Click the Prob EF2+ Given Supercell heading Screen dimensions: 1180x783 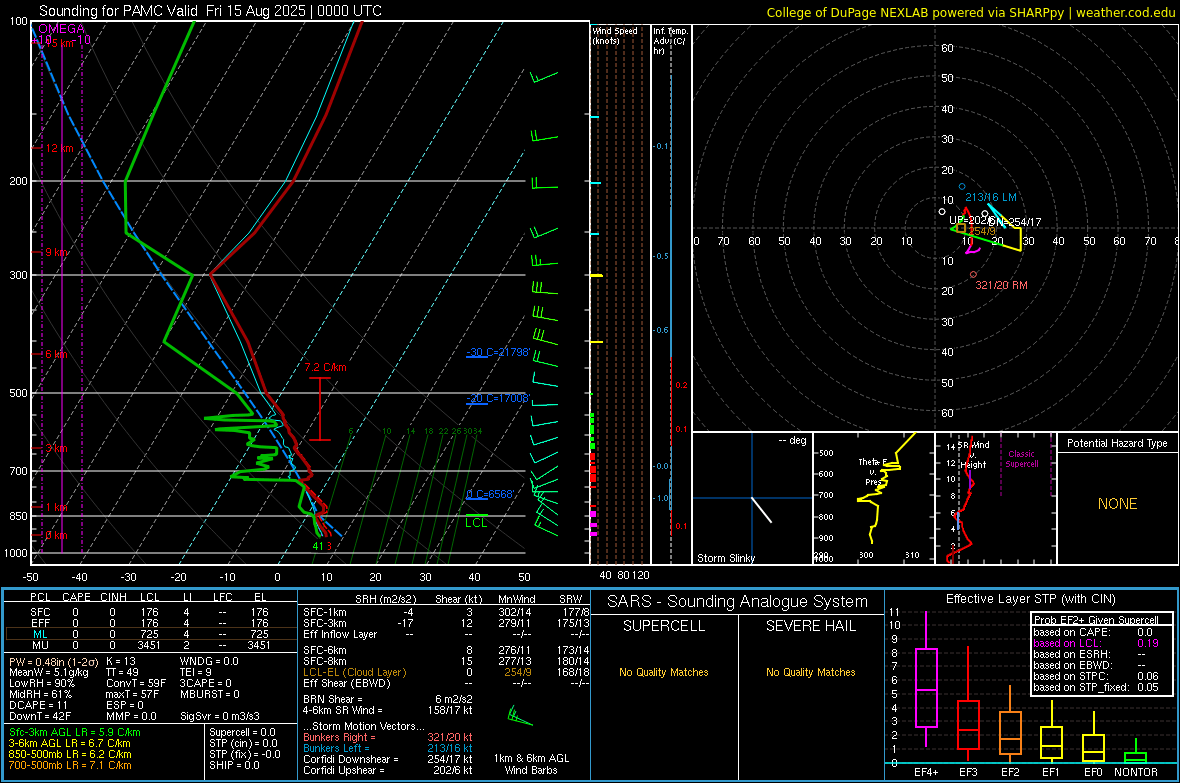pos(1095,620)
